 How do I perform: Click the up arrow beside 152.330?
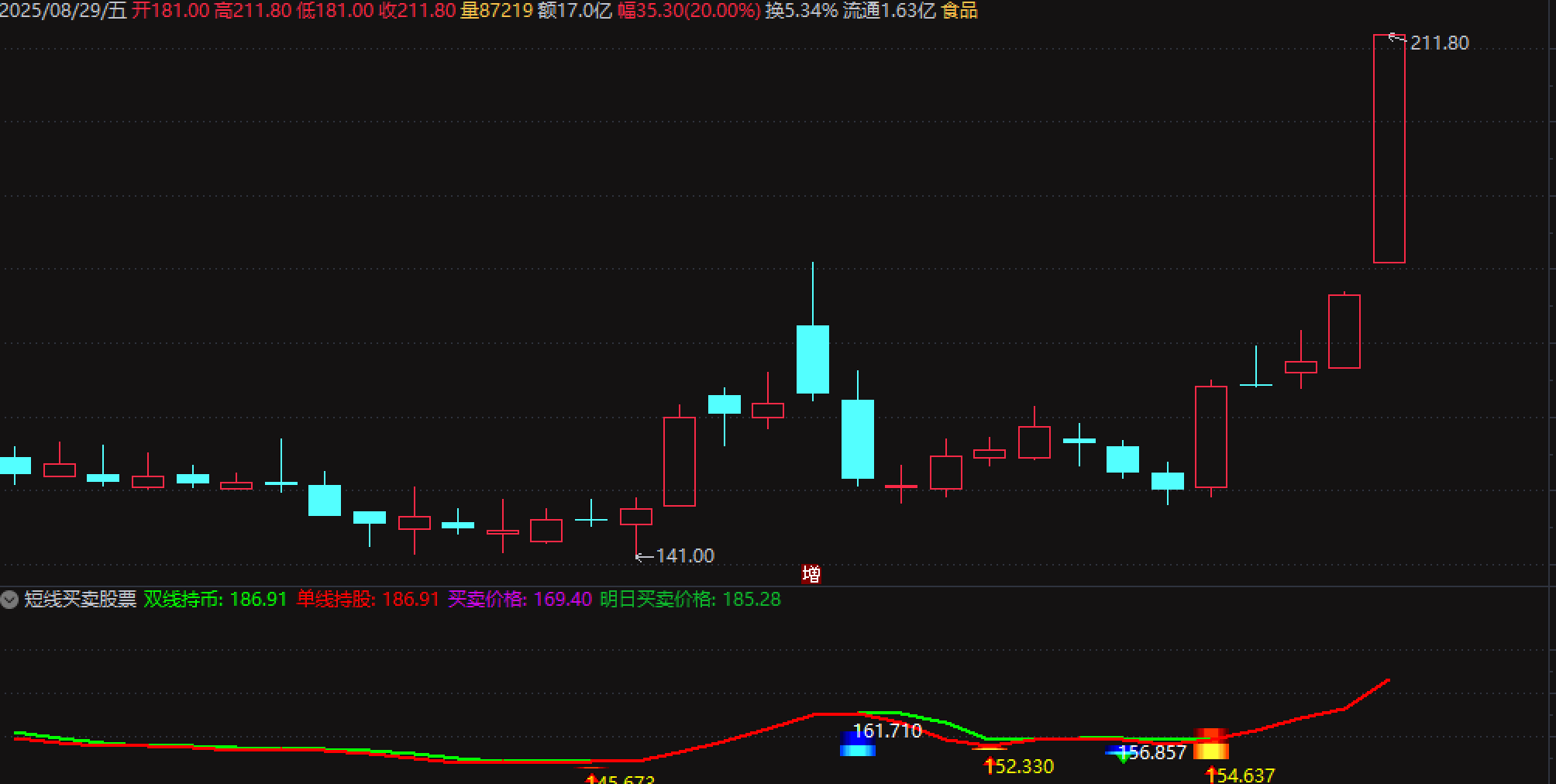point(990,766)
